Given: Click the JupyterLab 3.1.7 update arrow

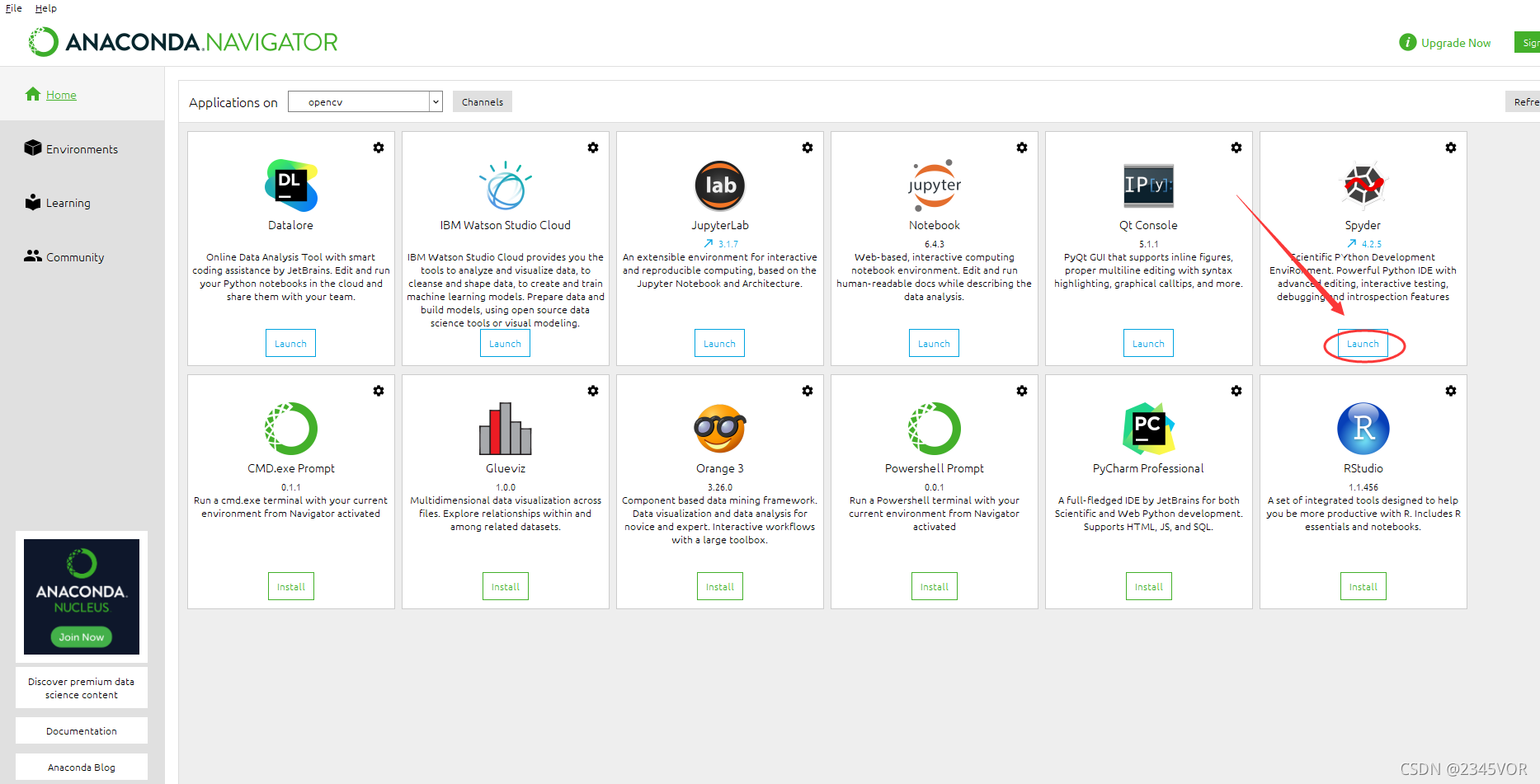Looking at the screenshot, I should pos(709,243).
